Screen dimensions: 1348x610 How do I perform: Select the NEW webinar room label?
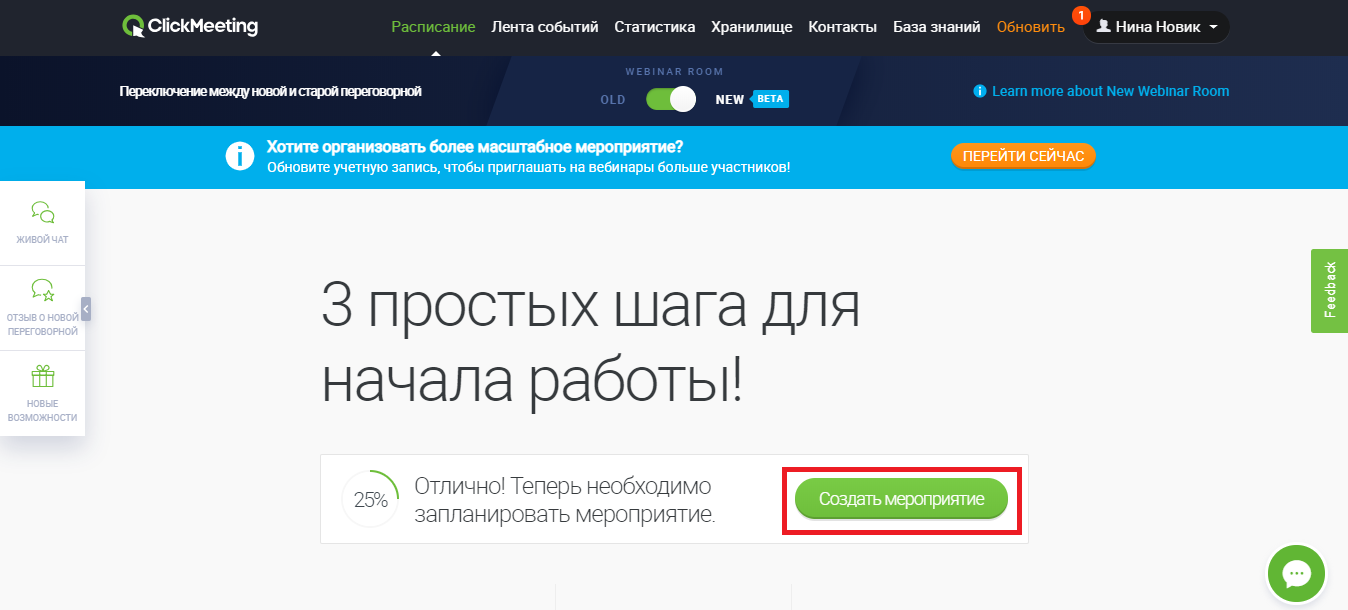729,100
